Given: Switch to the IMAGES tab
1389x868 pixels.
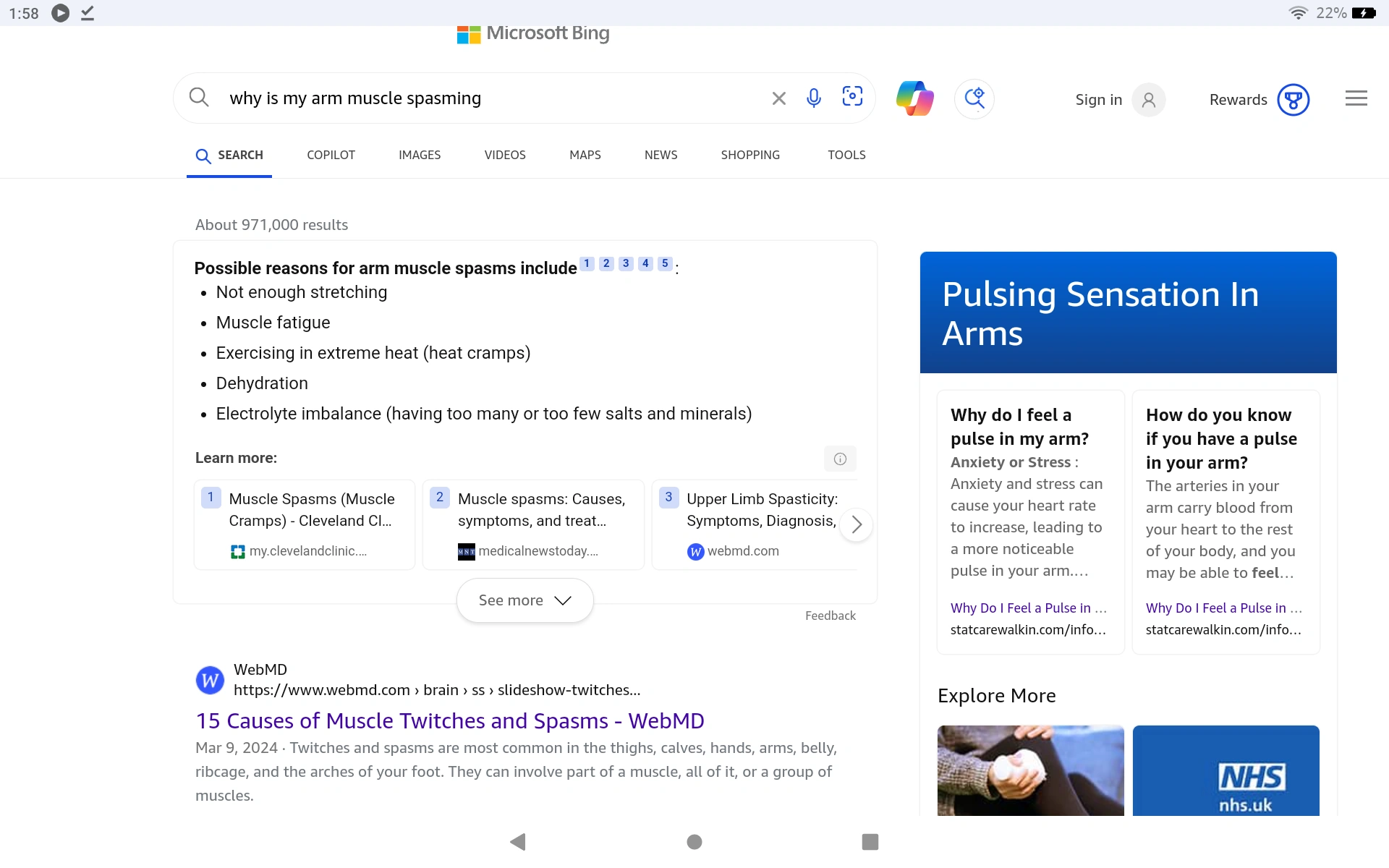Looking at the screenshot, I should 420,155.
